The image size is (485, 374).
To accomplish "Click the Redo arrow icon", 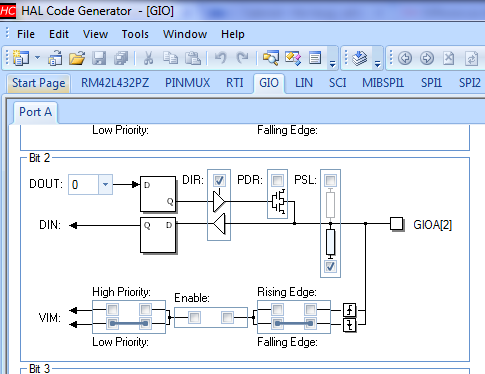I will click(242, 58).
